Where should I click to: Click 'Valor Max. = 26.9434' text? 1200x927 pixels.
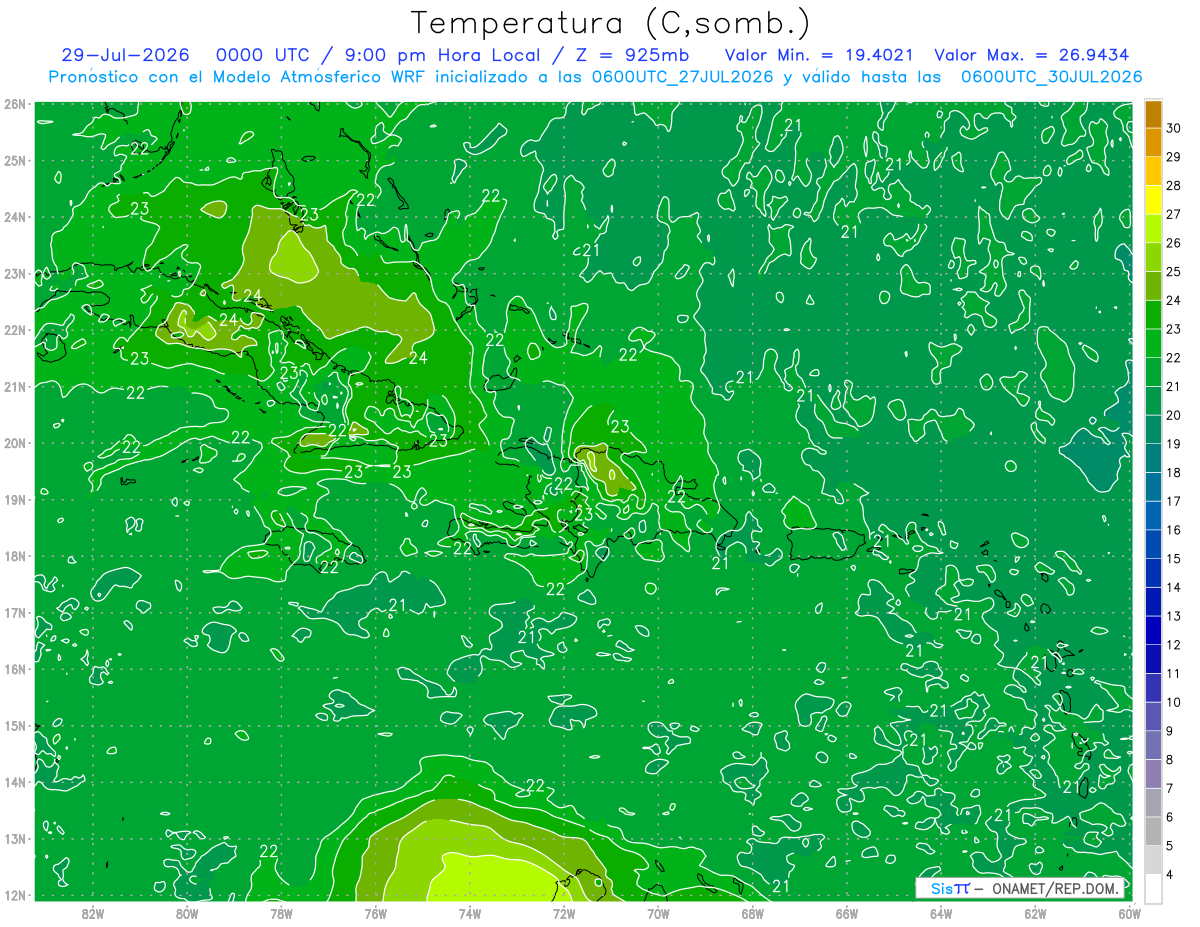point(1030,55)
